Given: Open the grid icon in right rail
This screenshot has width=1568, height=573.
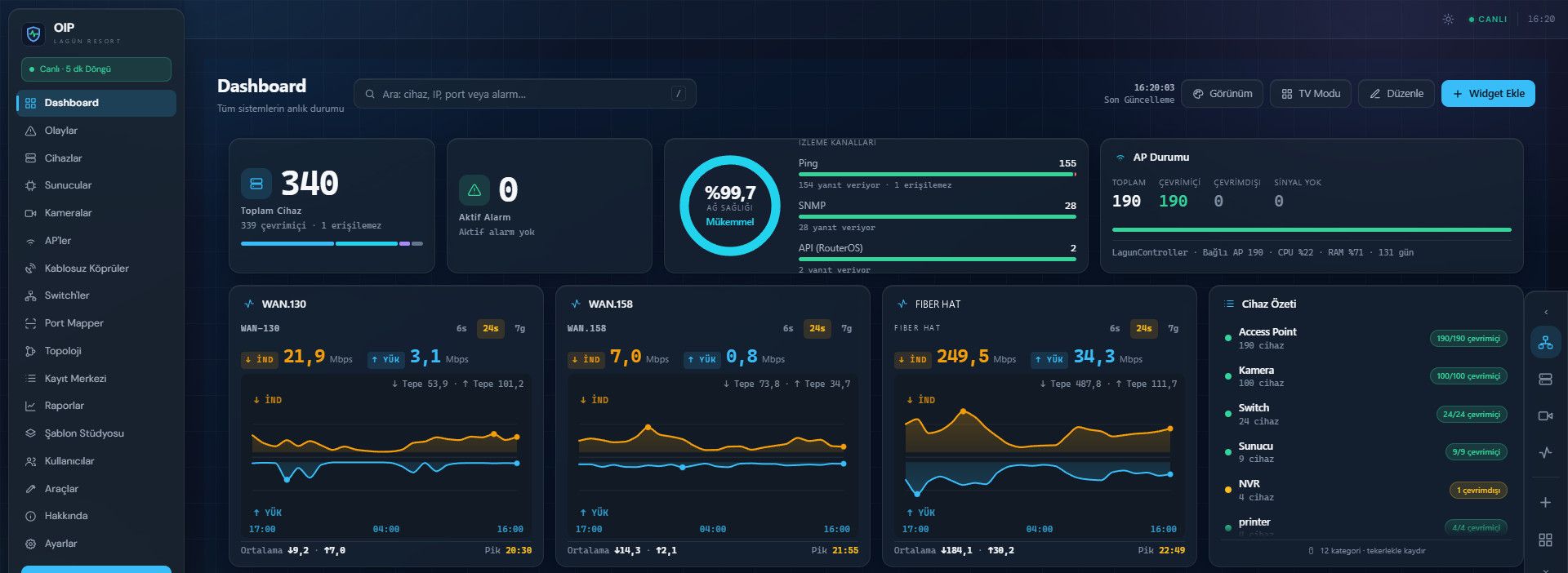Looking at the screenshot, I should pyautogui.click(x=1545, y=540).
